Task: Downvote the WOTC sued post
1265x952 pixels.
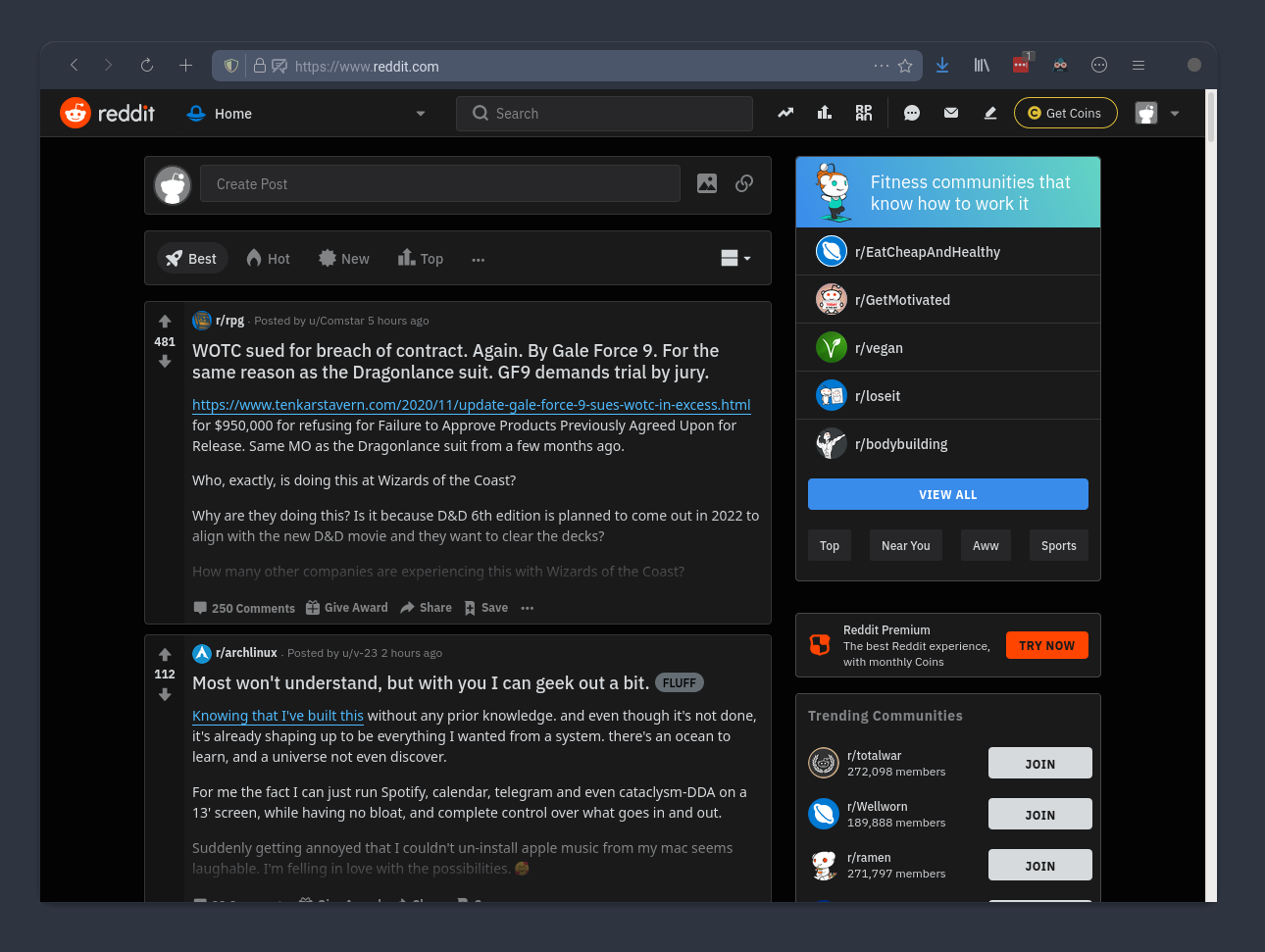Action: click(165, 362)
